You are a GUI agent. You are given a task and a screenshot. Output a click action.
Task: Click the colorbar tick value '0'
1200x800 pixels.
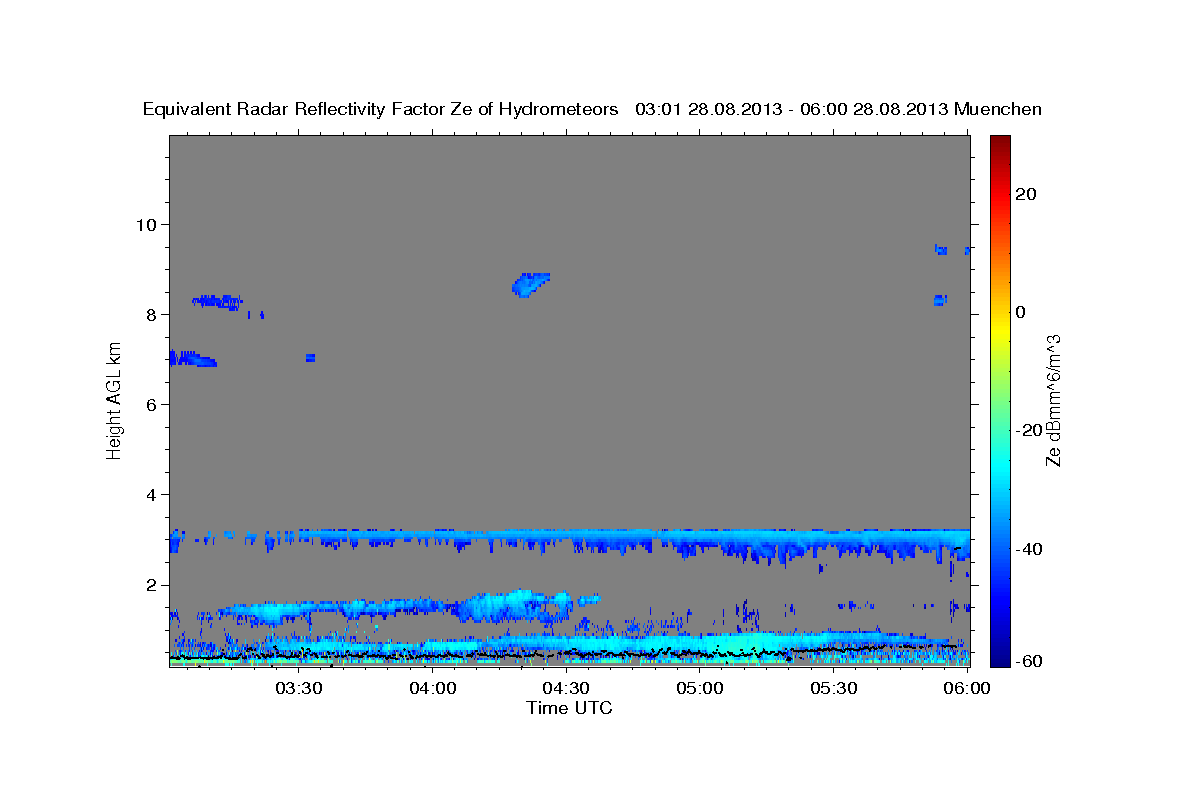1021,312
